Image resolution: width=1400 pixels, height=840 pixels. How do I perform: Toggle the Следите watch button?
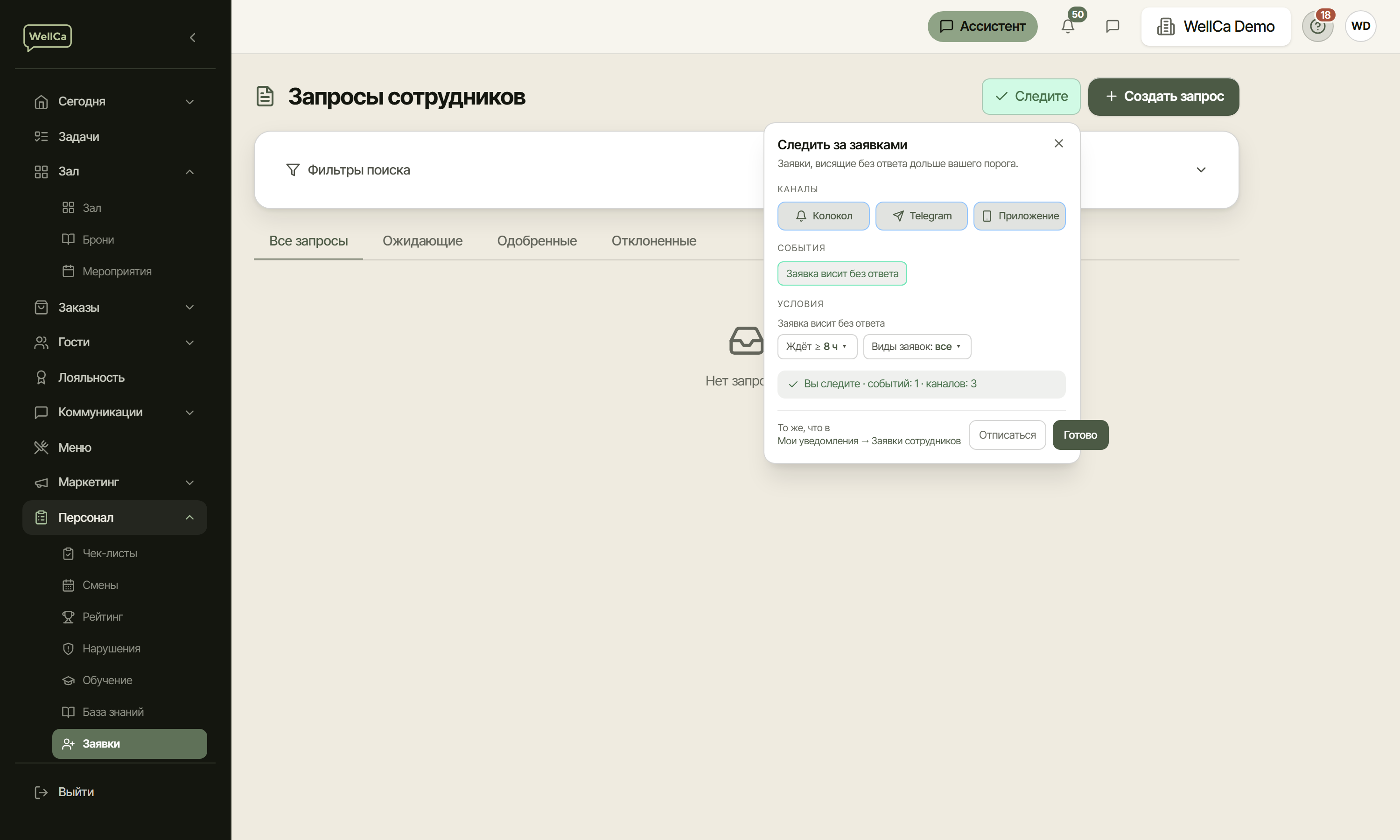click(x=1031, y=96)
